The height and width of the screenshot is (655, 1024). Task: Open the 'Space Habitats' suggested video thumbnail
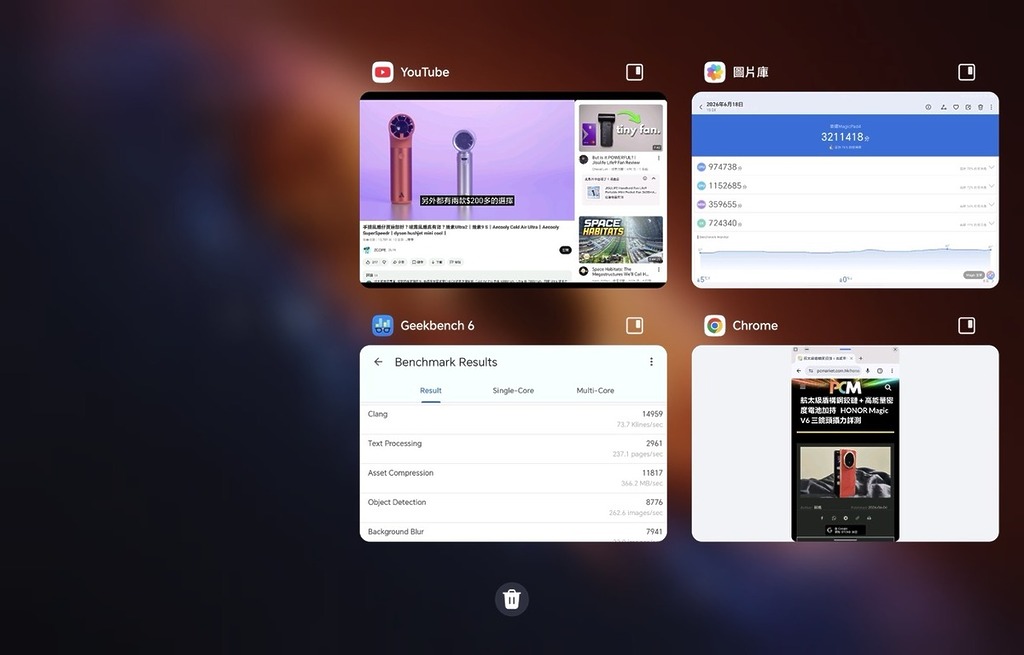(620, 240)
